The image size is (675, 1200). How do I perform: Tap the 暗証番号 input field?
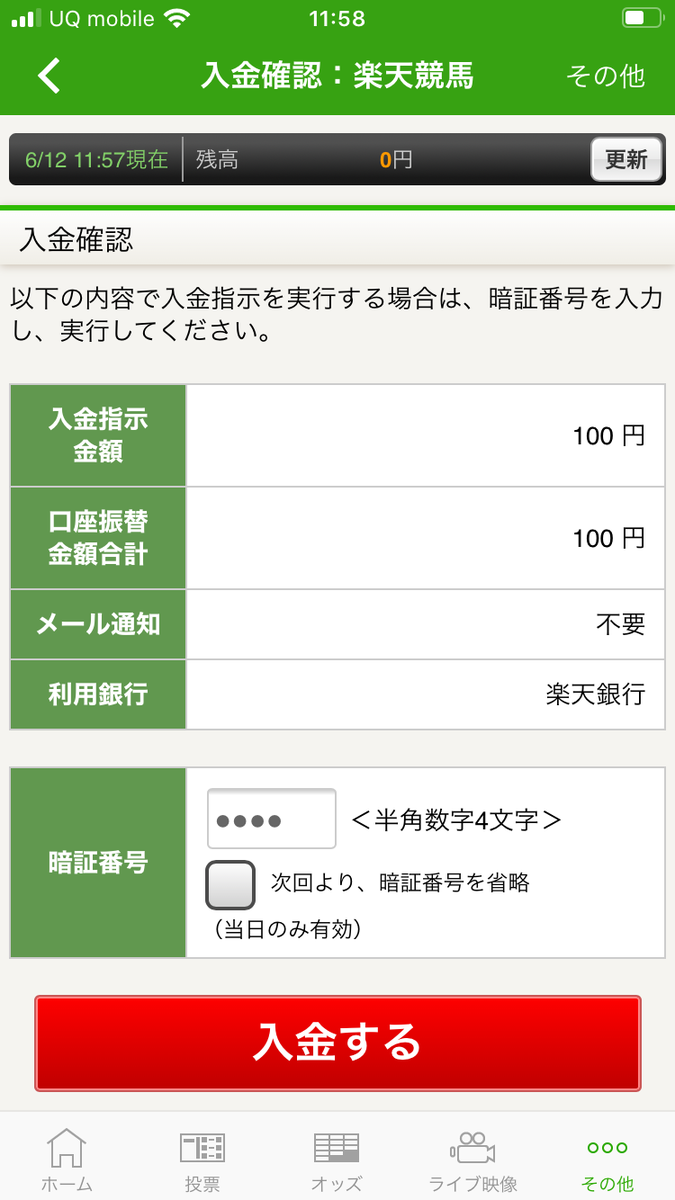(x=270, y=817)
